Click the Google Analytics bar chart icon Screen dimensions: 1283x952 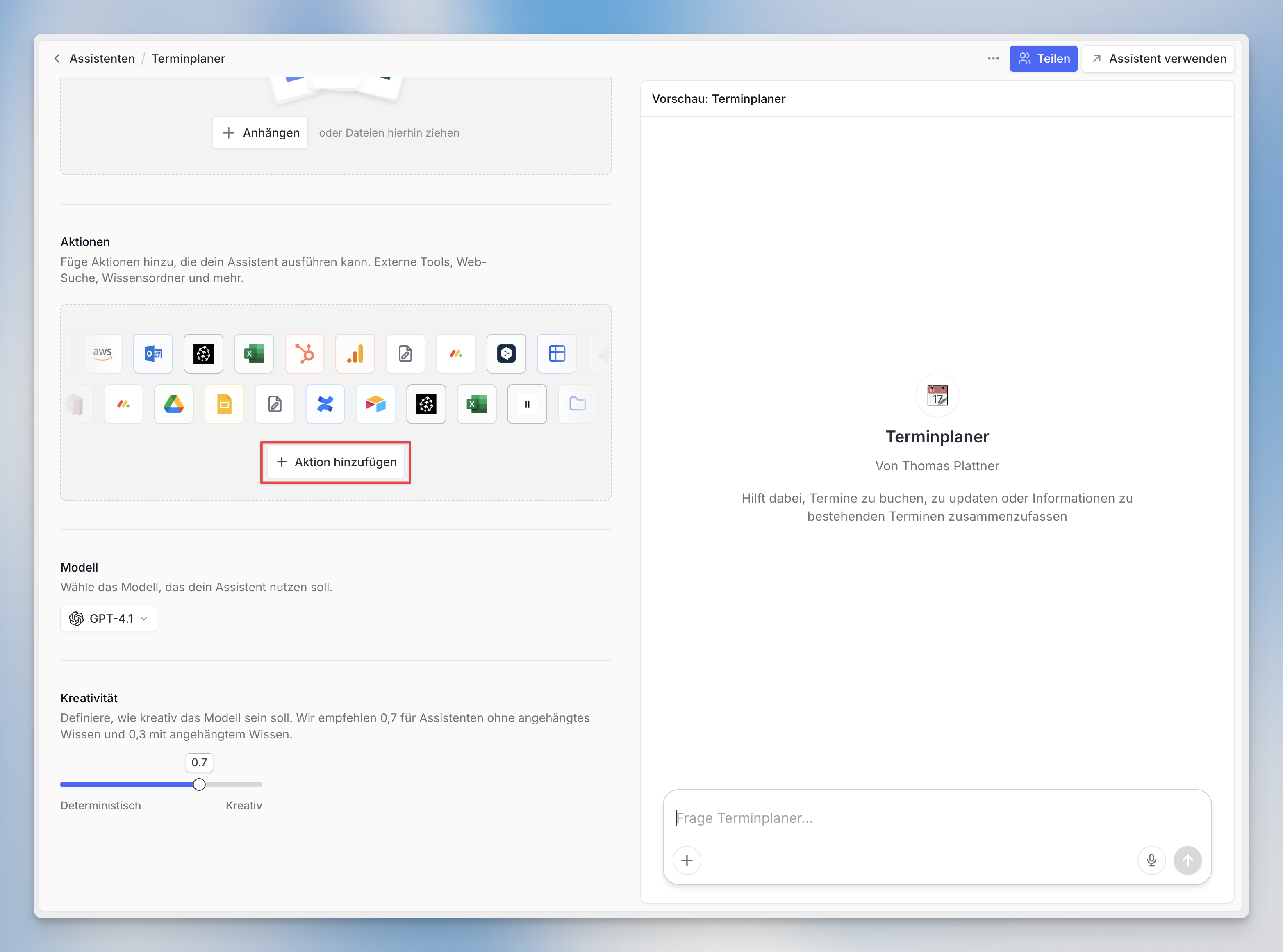point(355,353)
